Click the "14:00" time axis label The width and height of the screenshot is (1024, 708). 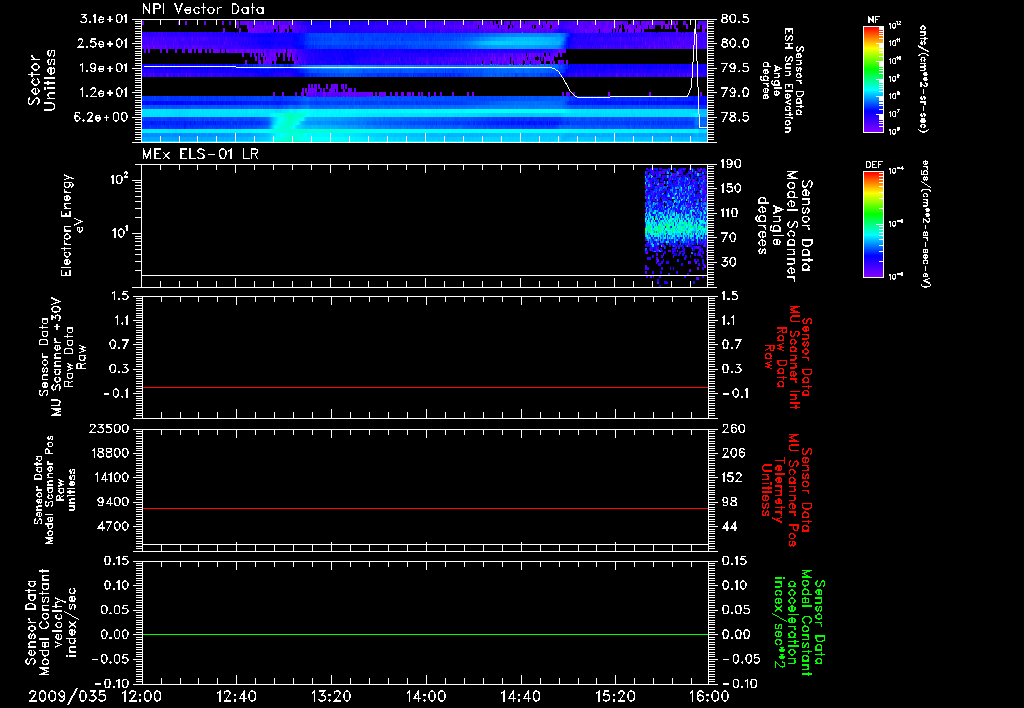(x=426, y=696)
